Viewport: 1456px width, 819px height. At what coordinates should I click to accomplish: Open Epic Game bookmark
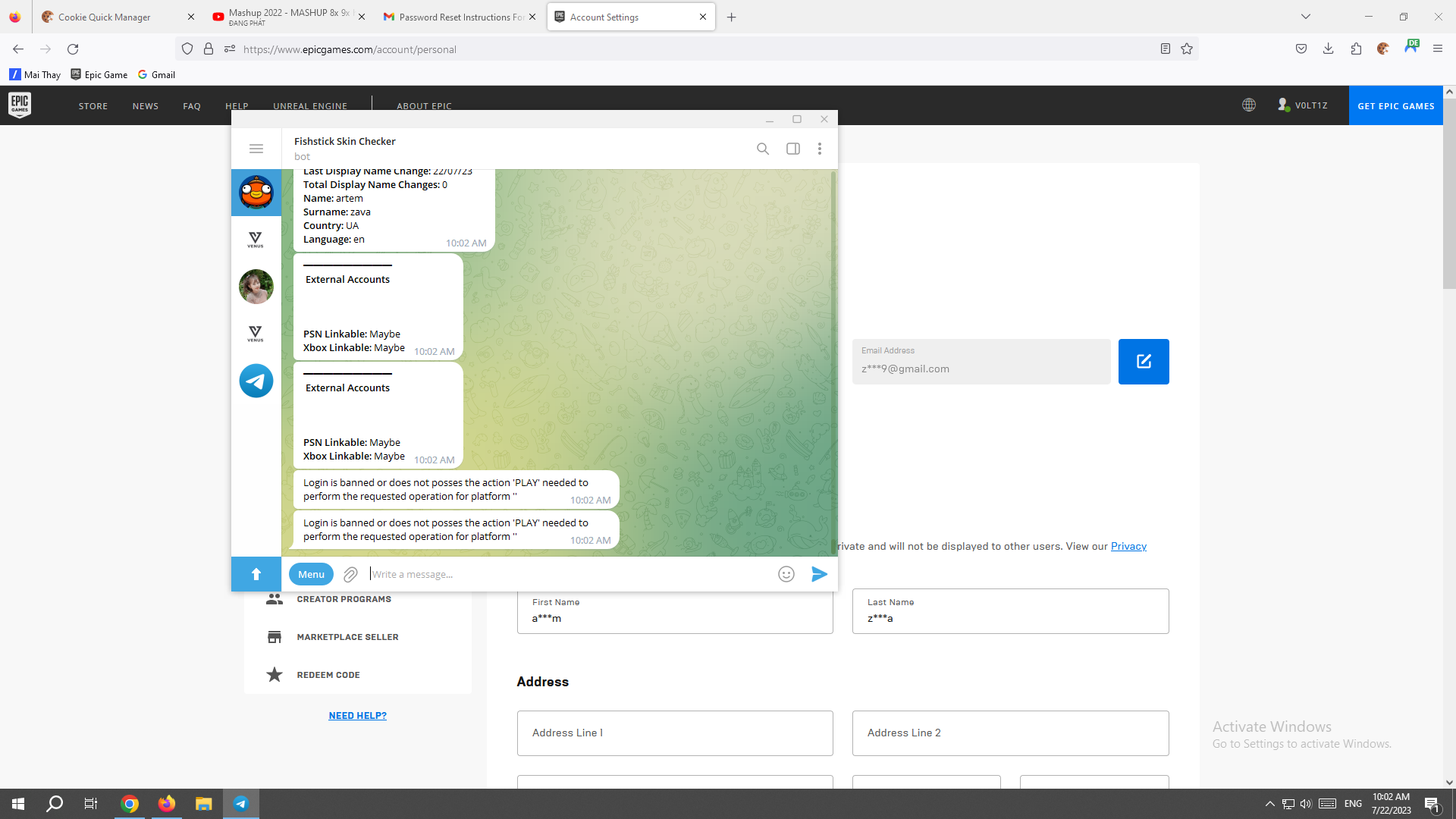click(x=99, y=74)
